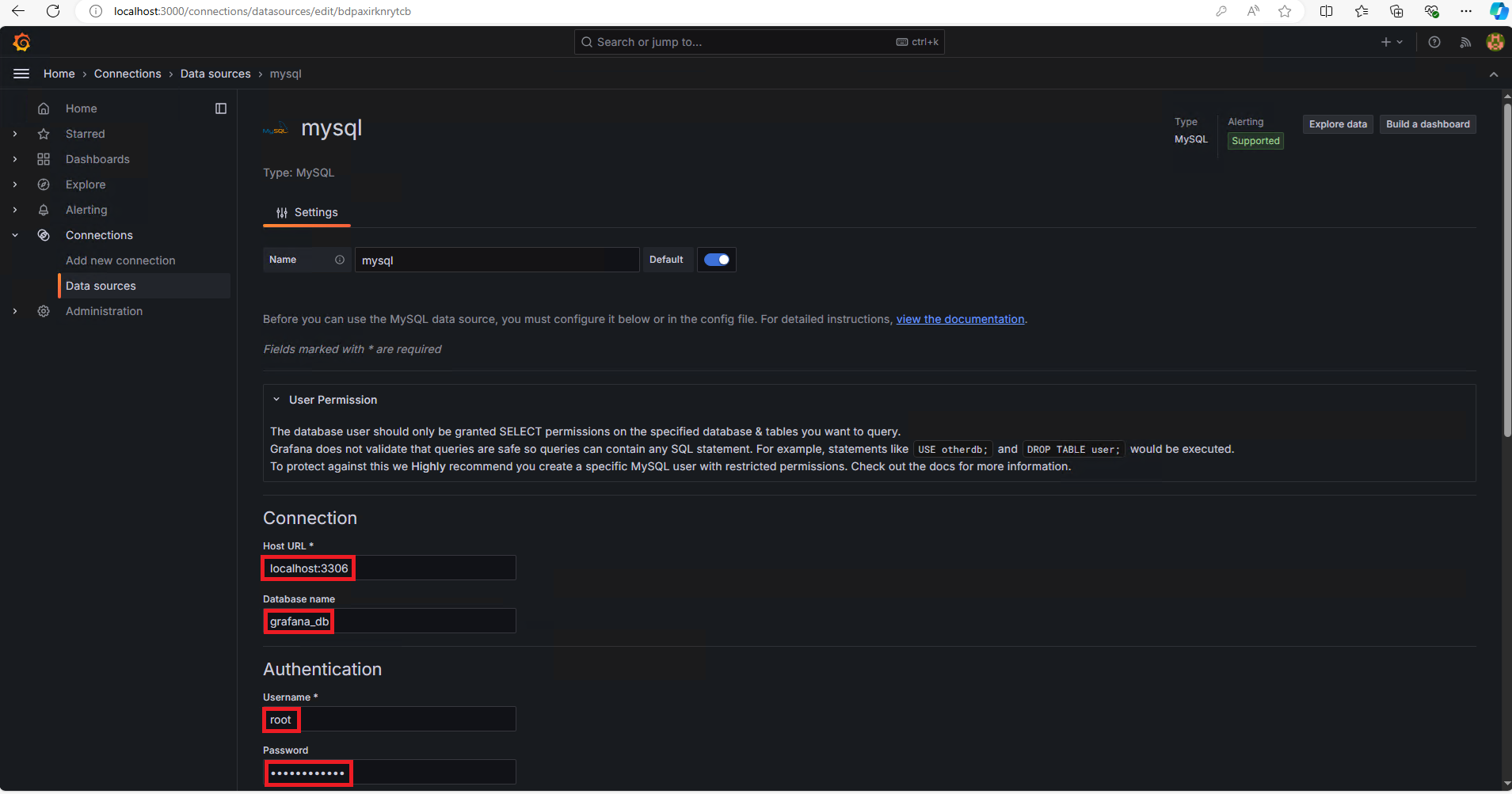Open Connections in sidebar menu
The image size is (1512, 794).
click(99, 235)
